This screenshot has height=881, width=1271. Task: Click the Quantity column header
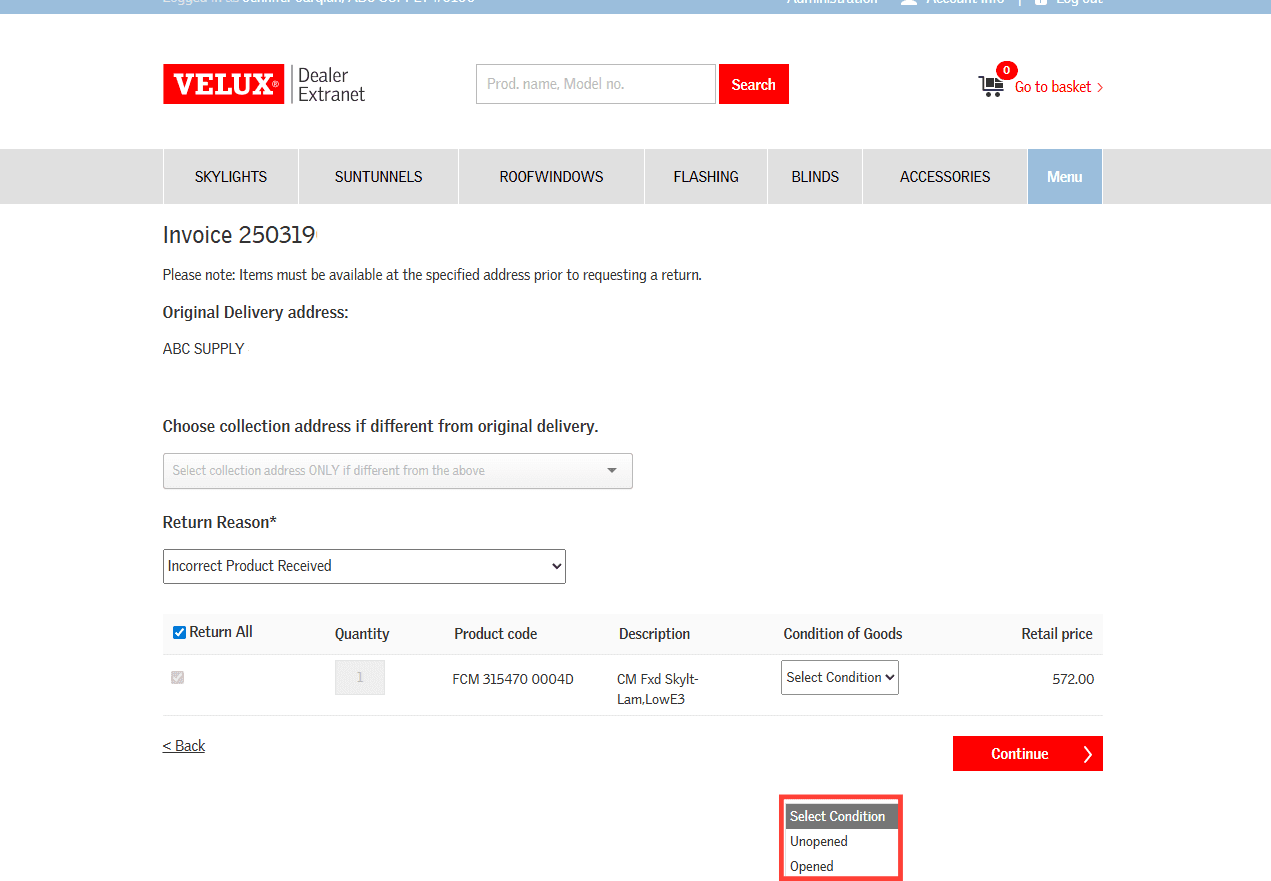coord(362,634)
